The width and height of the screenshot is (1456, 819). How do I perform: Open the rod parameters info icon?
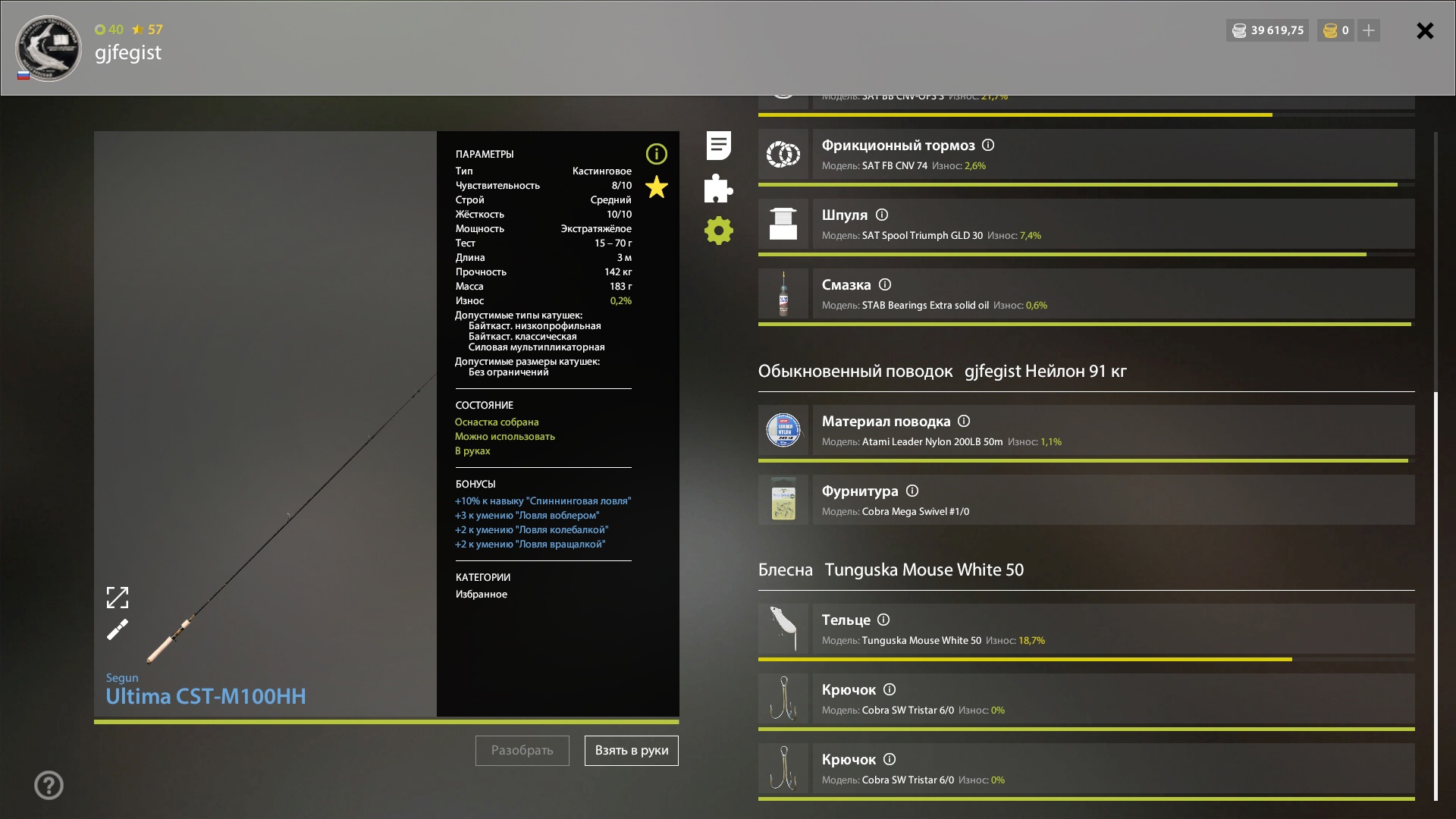click(656, 154)
